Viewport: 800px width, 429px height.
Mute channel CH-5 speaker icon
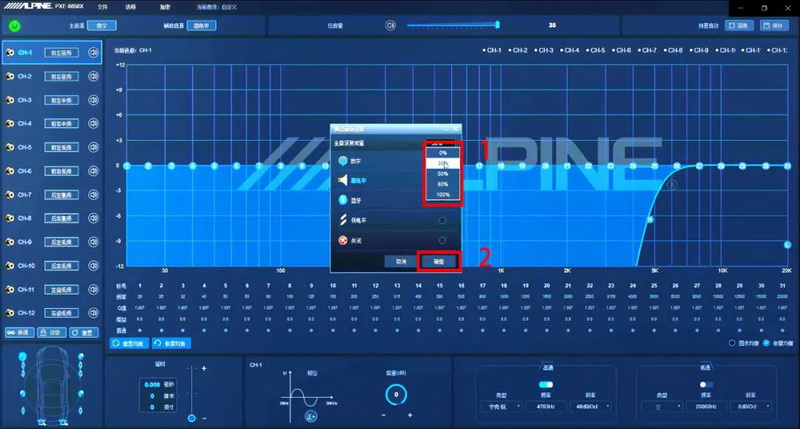[x=93, y=147]
